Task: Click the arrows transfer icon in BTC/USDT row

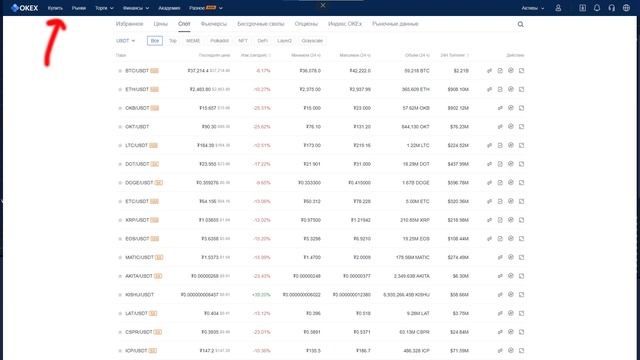Action: coord(489,71)
